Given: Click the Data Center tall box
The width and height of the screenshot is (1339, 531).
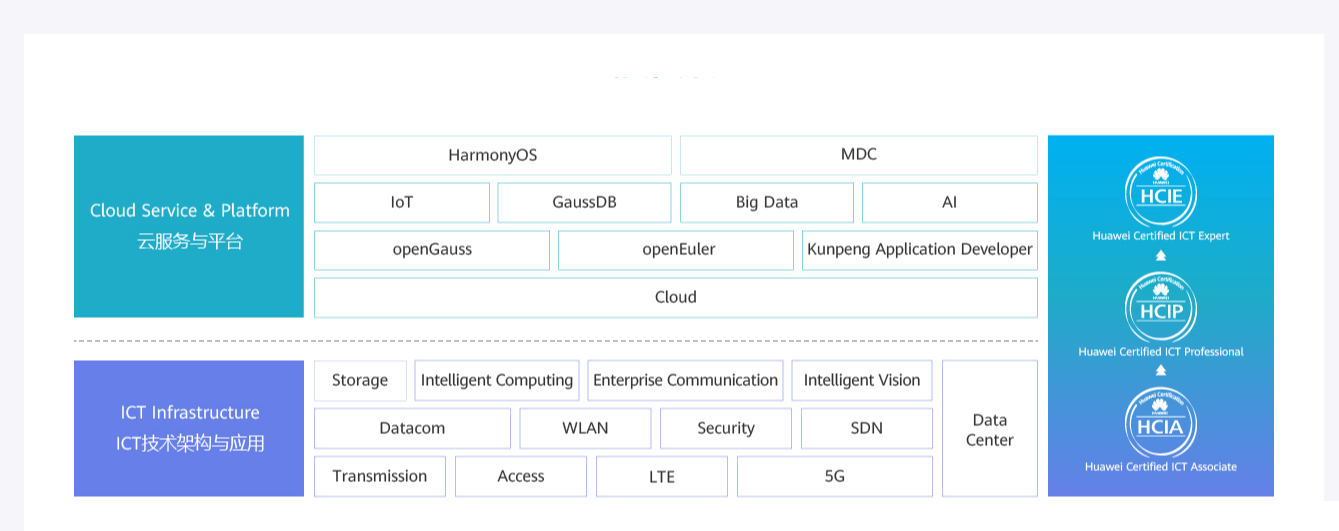Looking at the screenshot, I should click(x=989, y=429).
